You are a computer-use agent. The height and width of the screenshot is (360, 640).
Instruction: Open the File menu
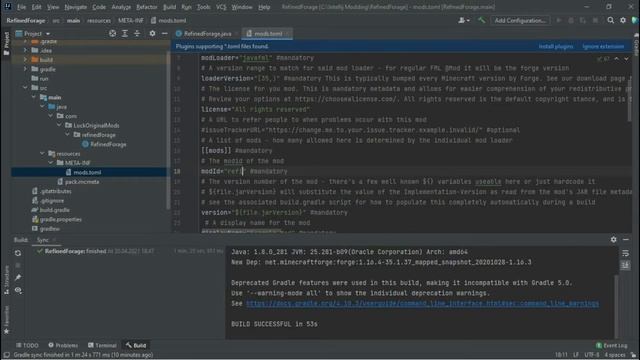[x=21, y=7]
